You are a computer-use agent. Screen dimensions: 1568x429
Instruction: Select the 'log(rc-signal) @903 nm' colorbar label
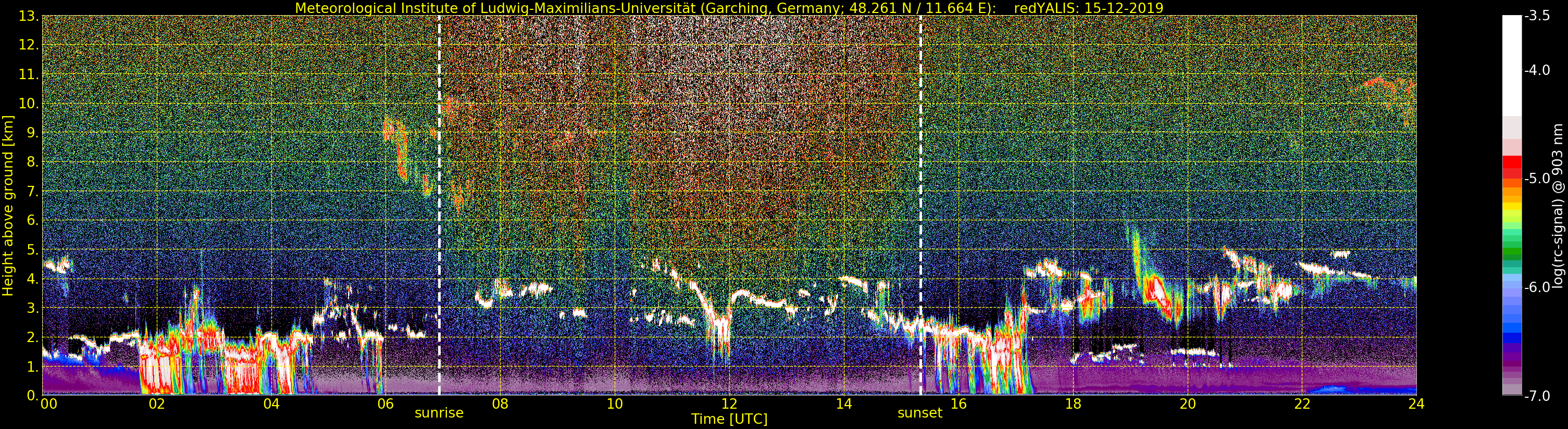[1558, 206]
